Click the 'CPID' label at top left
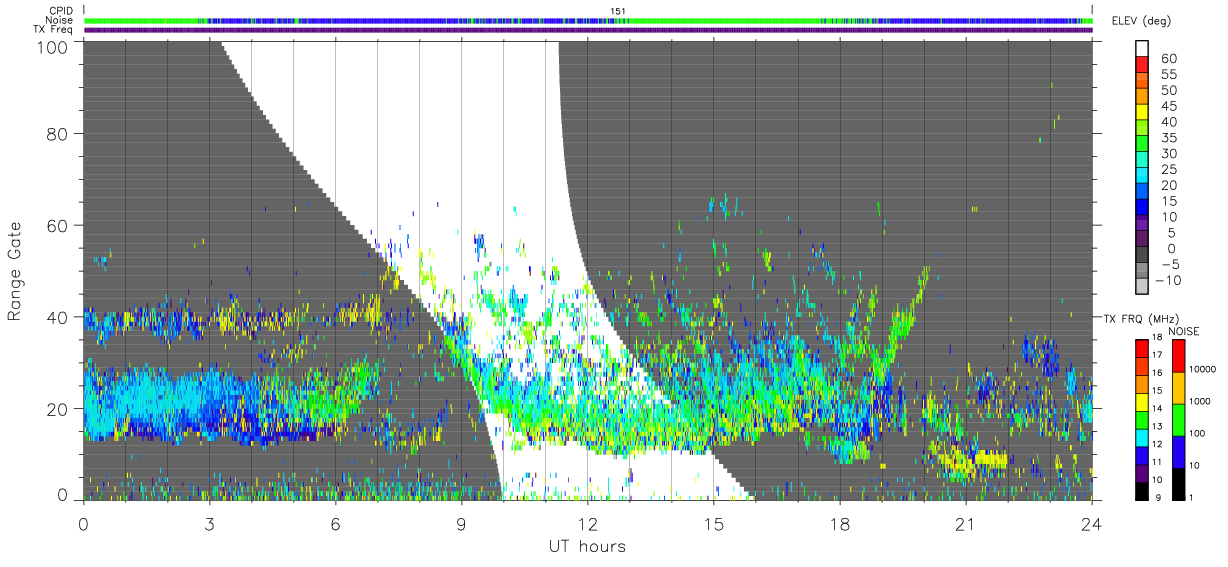 pyautogui.click(x=60, y=10)
